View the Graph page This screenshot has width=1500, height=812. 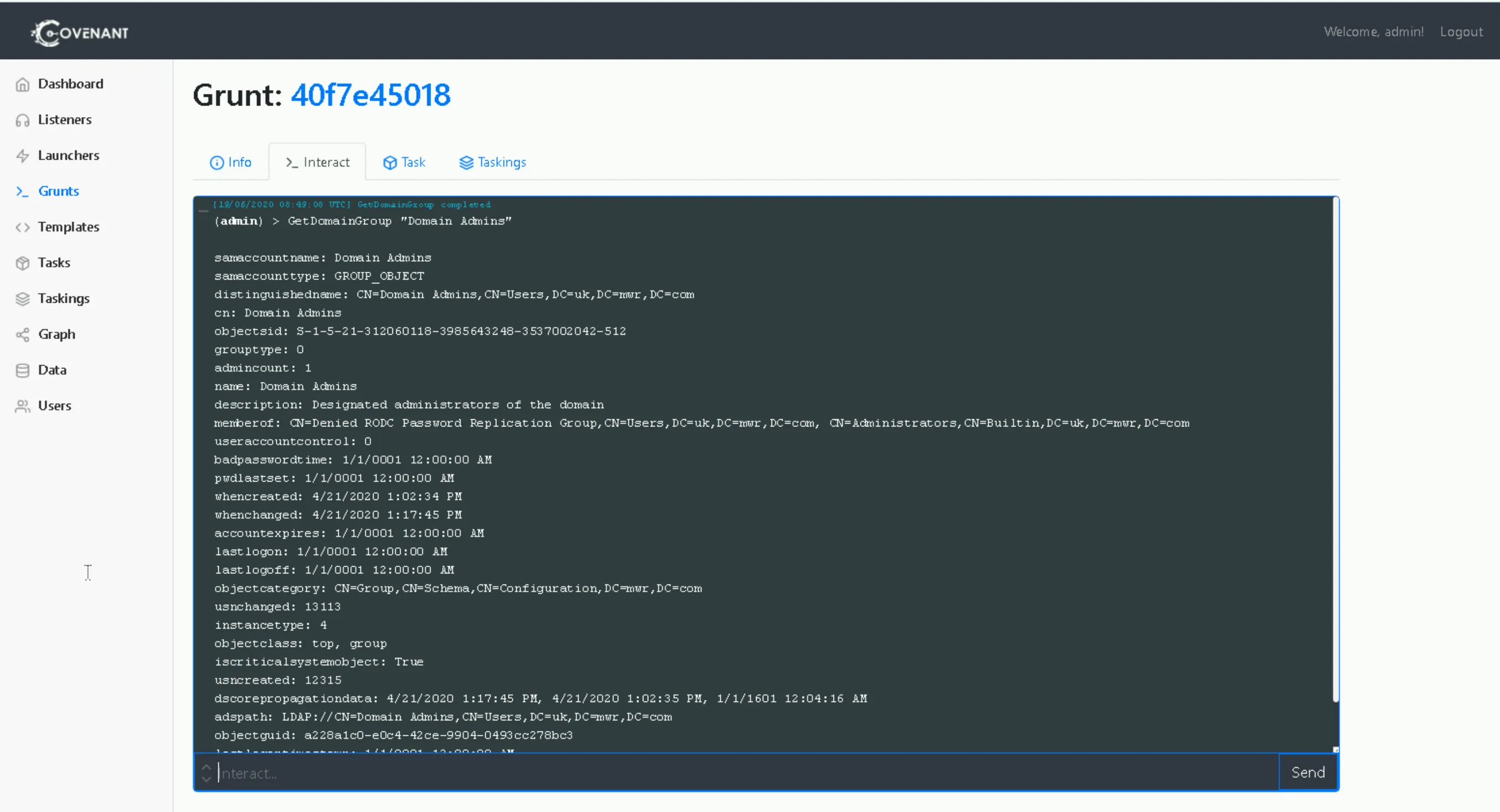[57, 334]
